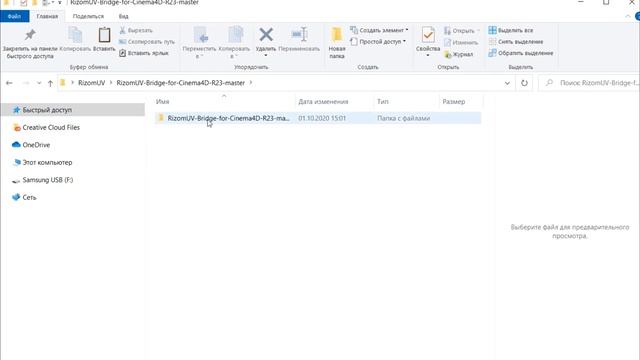The image size is (640, 360).
Task: Open the Свойства dropdown arrow
Action: click(428, 56)
